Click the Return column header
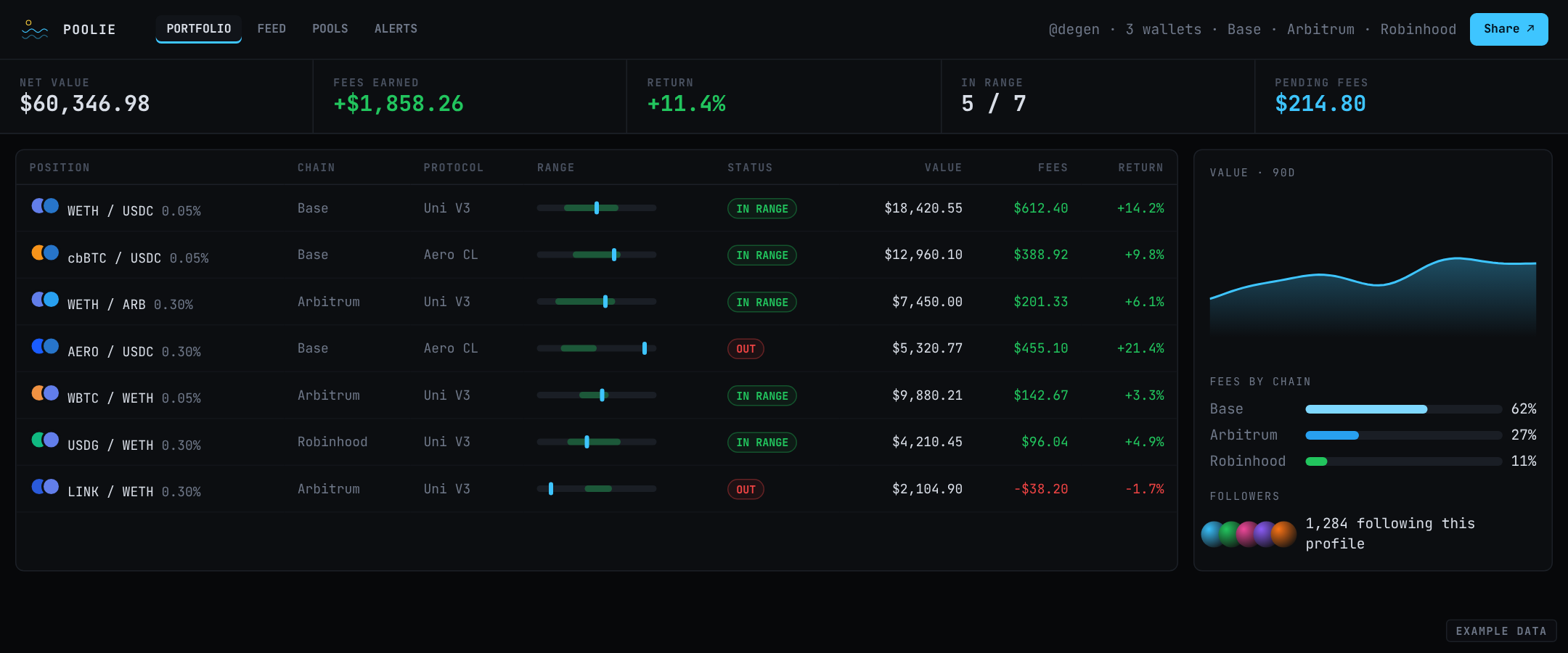Viewport: 1568px width, 653px height. click(1140, 168)
